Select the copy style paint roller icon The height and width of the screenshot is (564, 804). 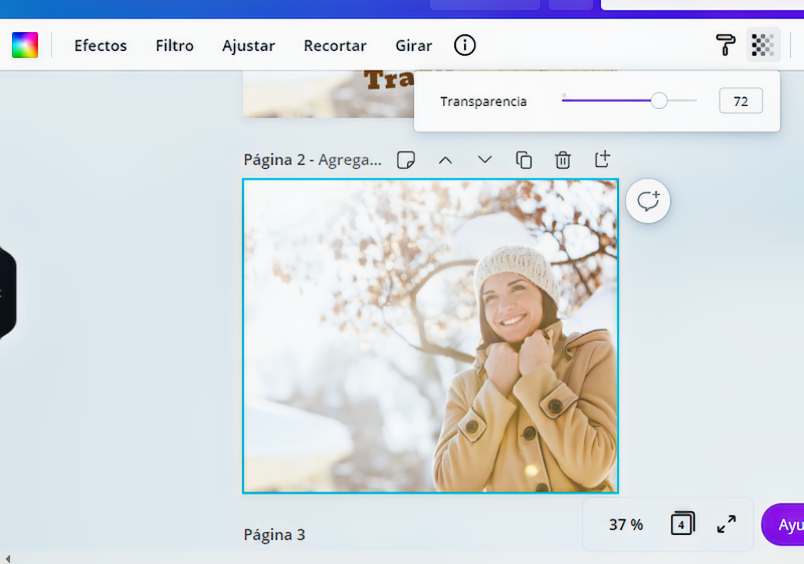click(725, 45)
